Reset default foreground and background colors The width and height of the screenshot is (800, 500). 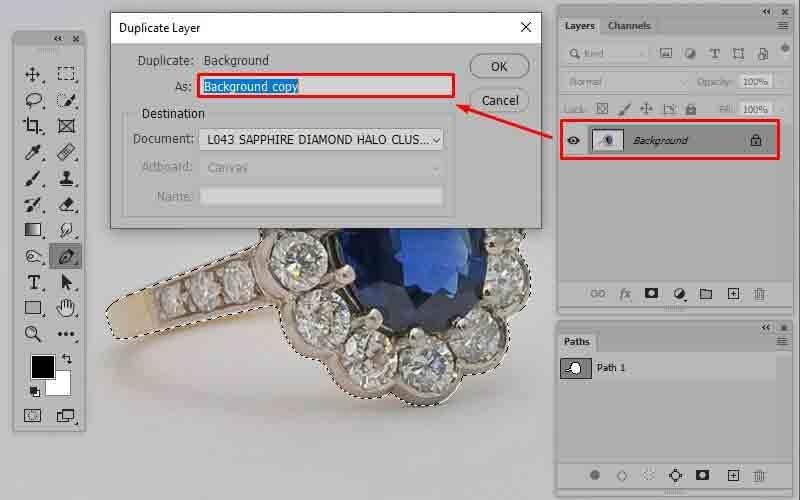coord(35,392)
